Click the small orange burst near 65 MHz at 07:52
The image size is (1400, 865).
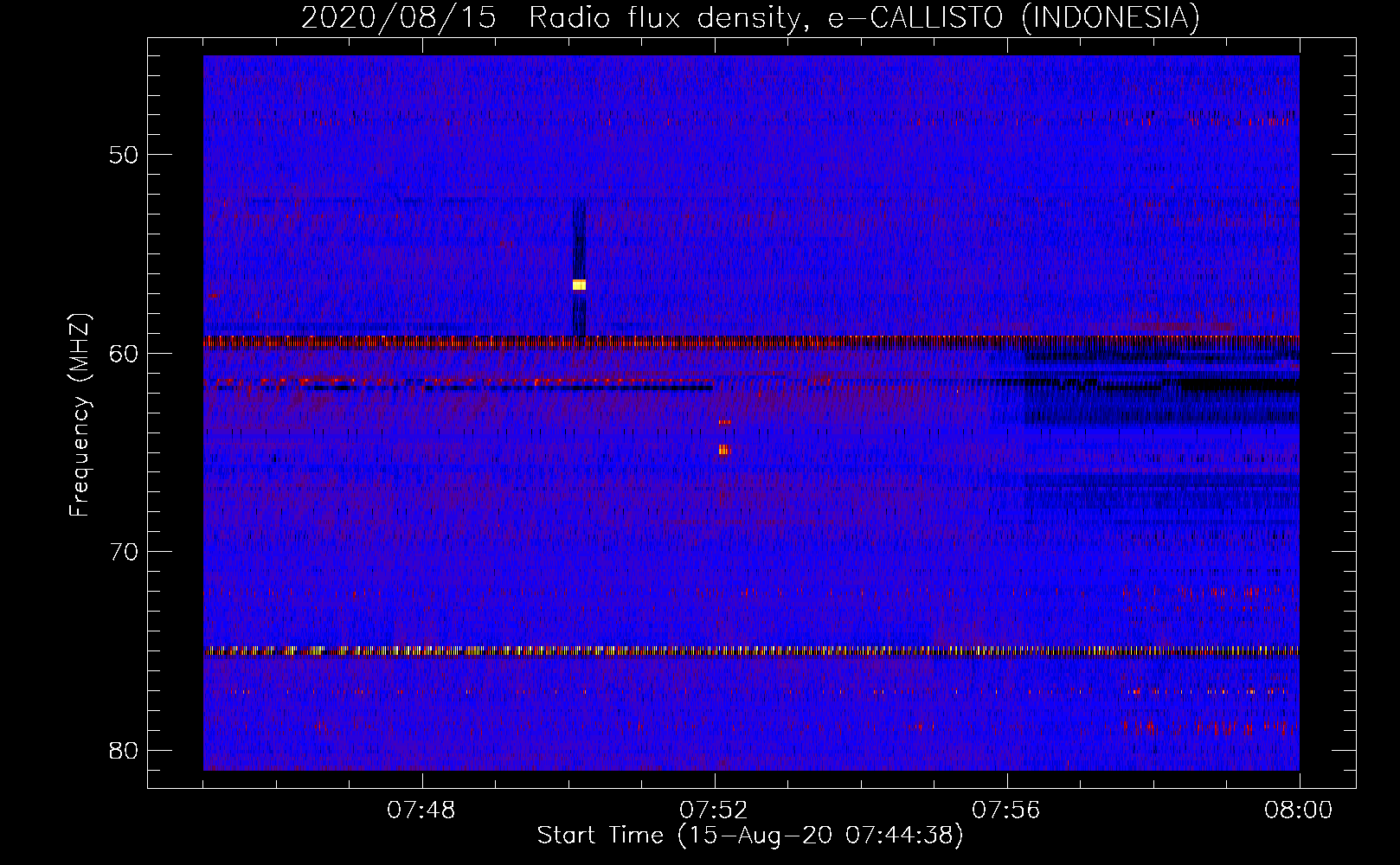tap(724, 450)
